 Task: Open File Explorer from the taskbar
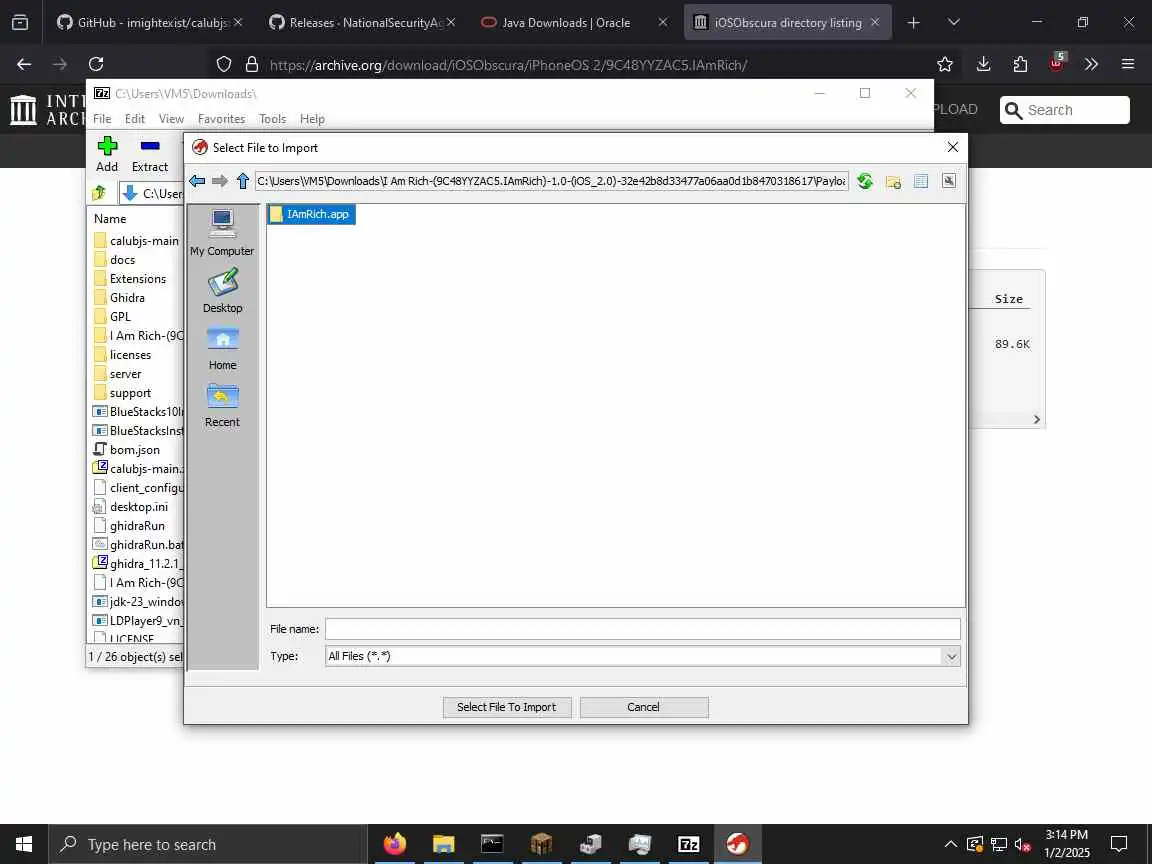tap(444, 844)
